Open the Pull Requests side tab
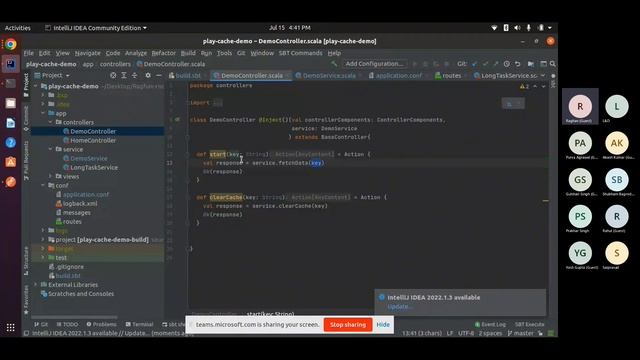The height and width of the screenshot is (360, 640). click(x=26, y=160)
